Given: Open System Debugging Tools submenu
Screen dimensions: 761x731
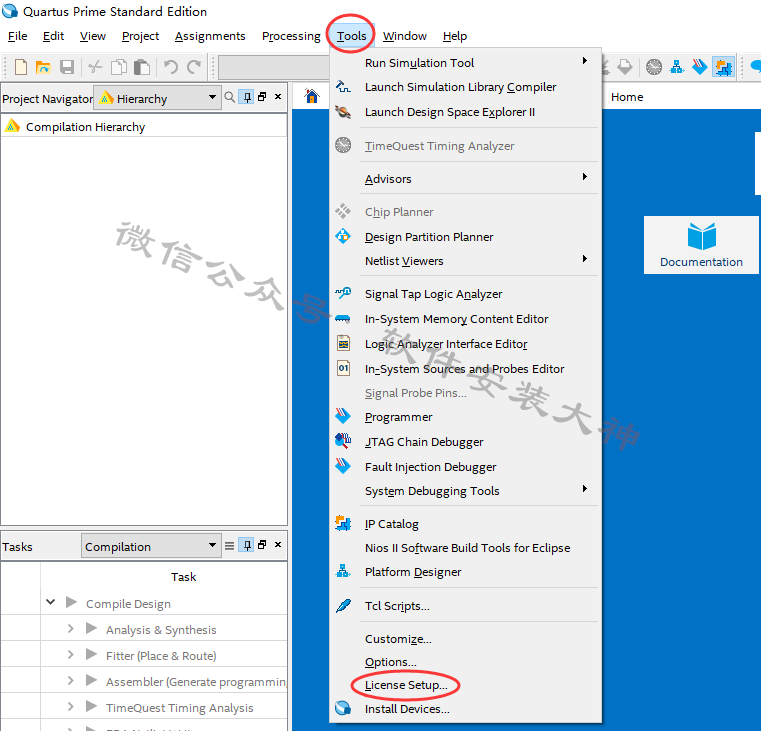Looking at the screenshot, I should point(465,491).
